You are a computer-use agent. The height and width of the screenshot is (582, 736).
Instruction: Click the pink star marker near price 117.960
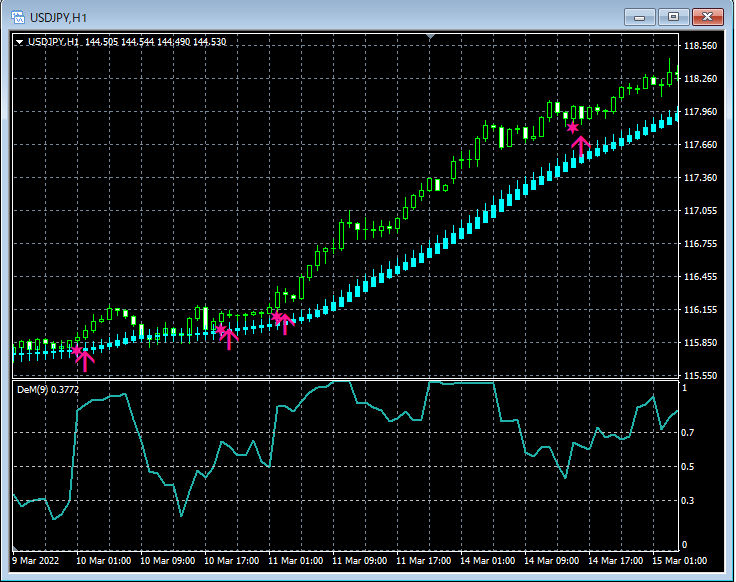coord(572,127)
